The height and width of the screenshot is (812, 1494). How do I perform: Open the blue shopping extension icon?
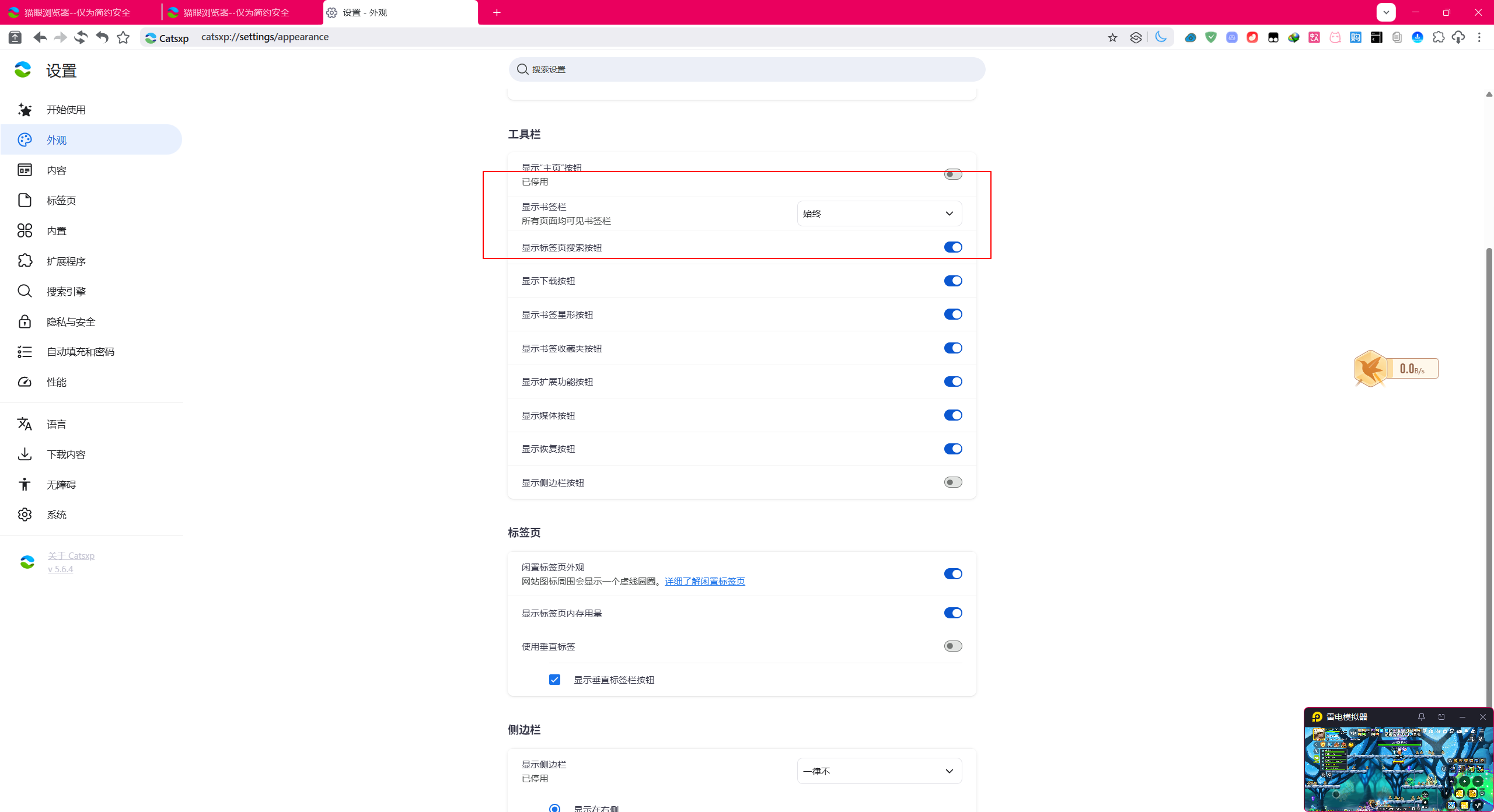click(x=1356, y=37)
